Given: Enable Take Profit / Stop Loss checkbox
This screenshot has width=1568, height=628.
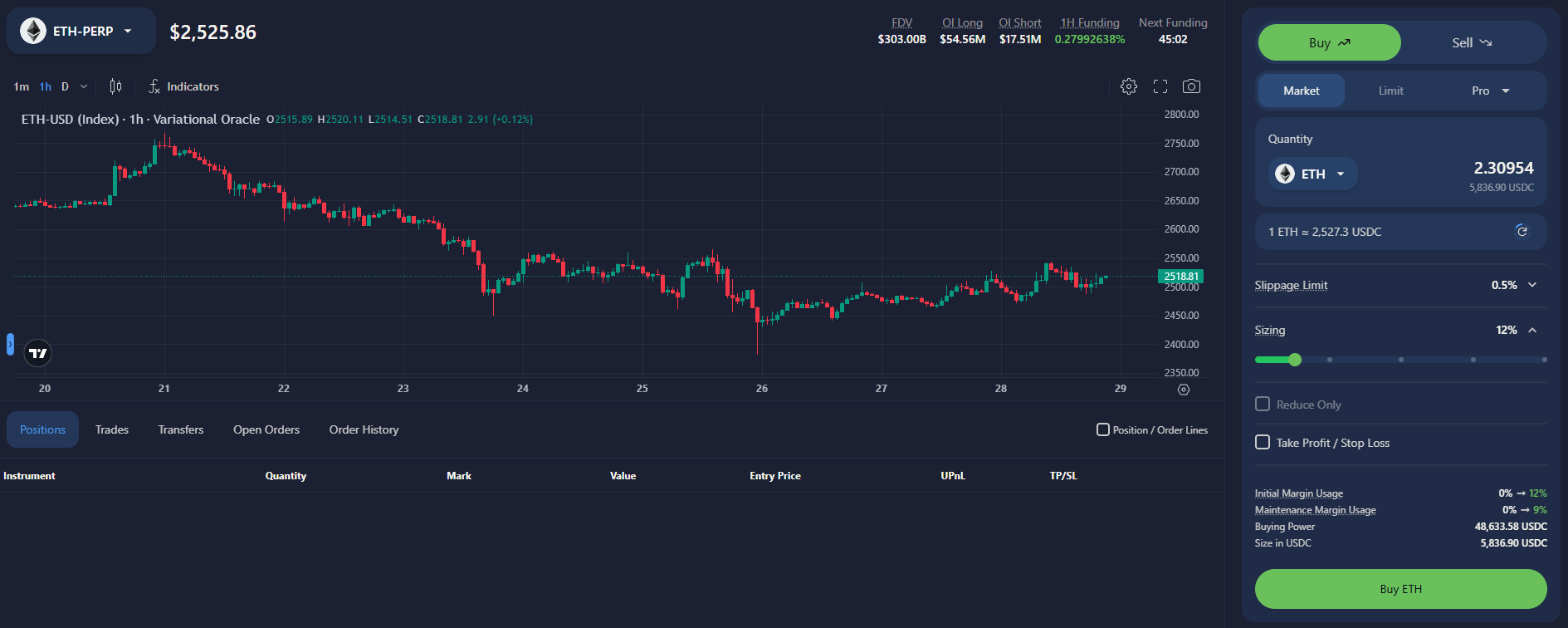Looking at the screenshot, I should pos(1263,442).
